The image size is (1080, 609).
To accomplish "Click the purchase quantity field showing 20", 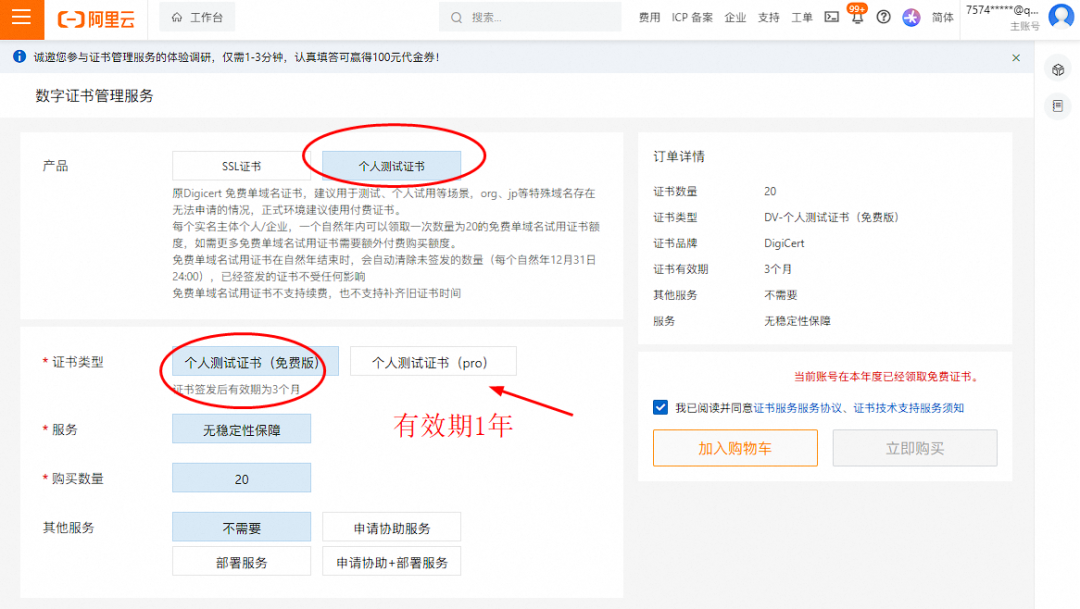I will point(241,478).
